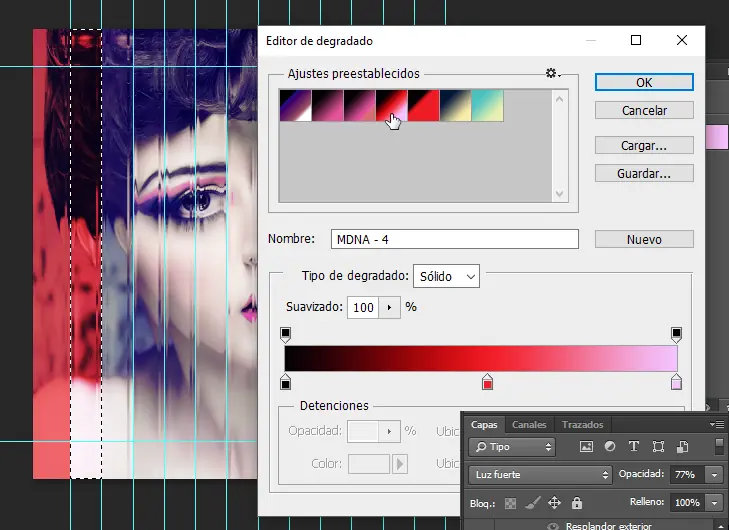Expand the Luz fuerte blend mode dropdown

(x=540, y=474)
